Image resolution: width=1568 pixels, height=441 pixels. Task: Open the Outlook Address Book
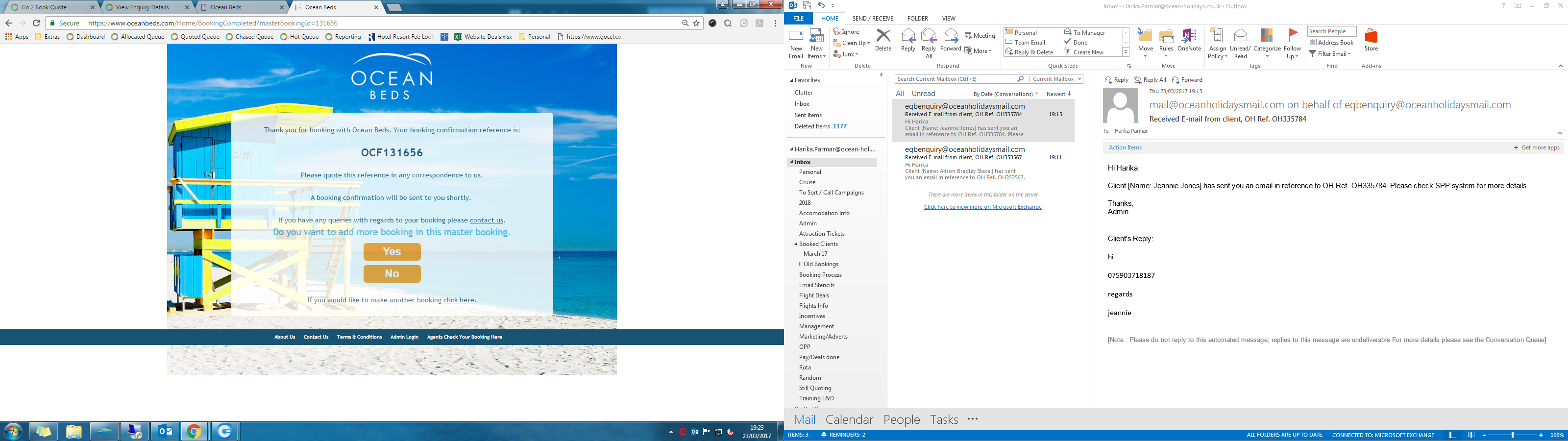[x=1331, y=43]
